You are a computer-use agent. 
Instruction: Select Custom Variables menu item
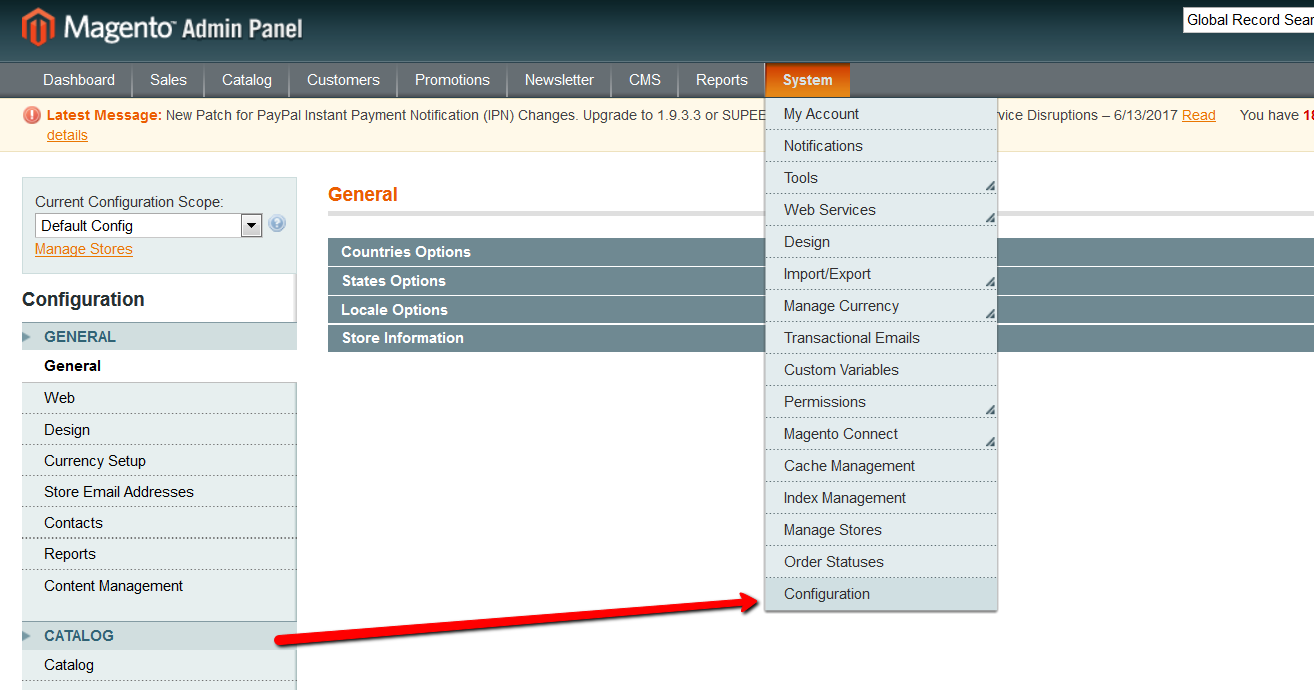point(881,370)
